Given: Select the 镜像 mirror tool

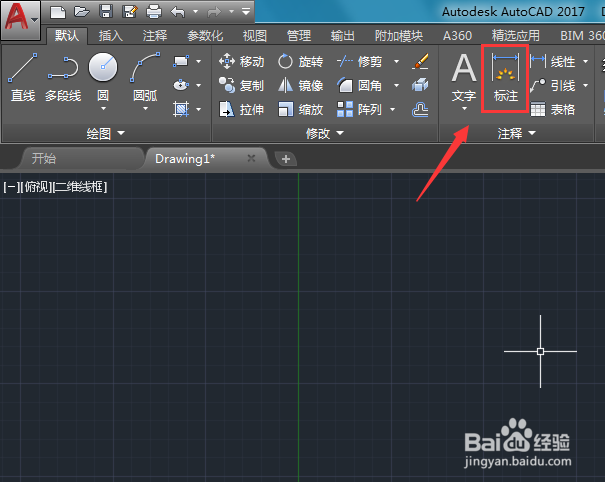Looking at the screenshot, I should click(300, 85).
